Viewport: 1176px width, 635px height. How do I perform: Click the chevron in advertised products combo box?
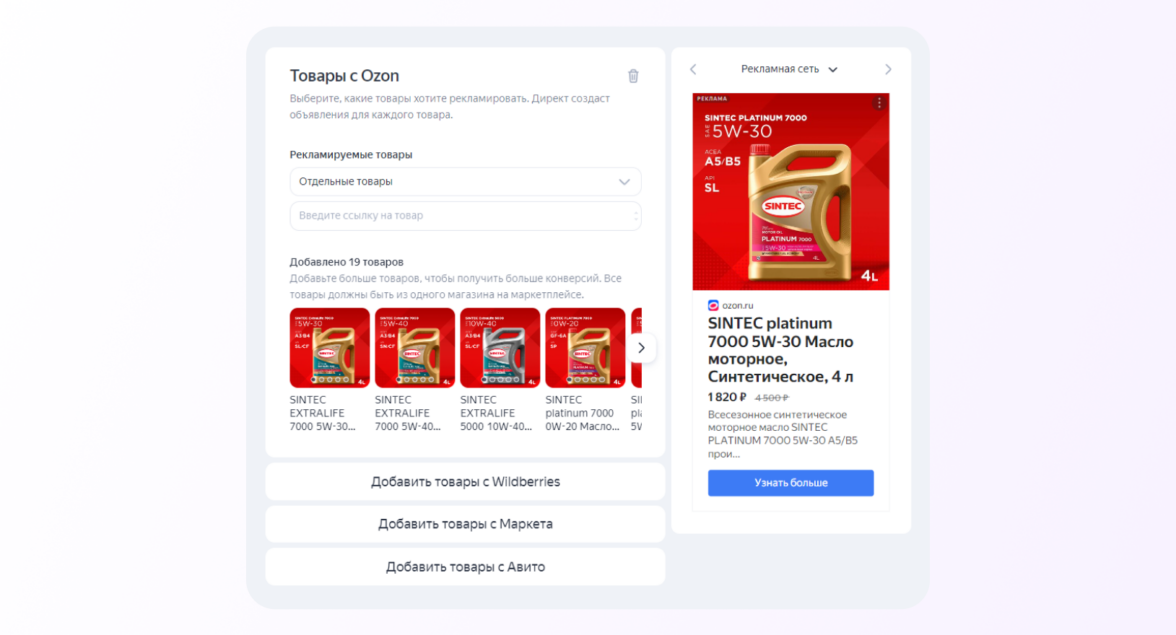click(x=624, y=181)
